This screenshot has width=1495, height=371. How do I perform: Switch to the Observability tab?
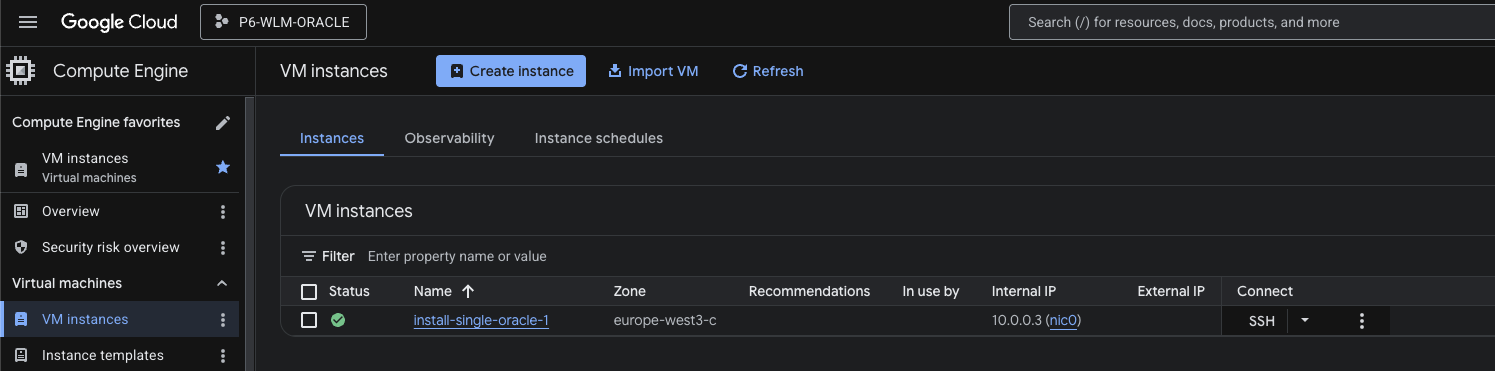(x=449, y=138)
